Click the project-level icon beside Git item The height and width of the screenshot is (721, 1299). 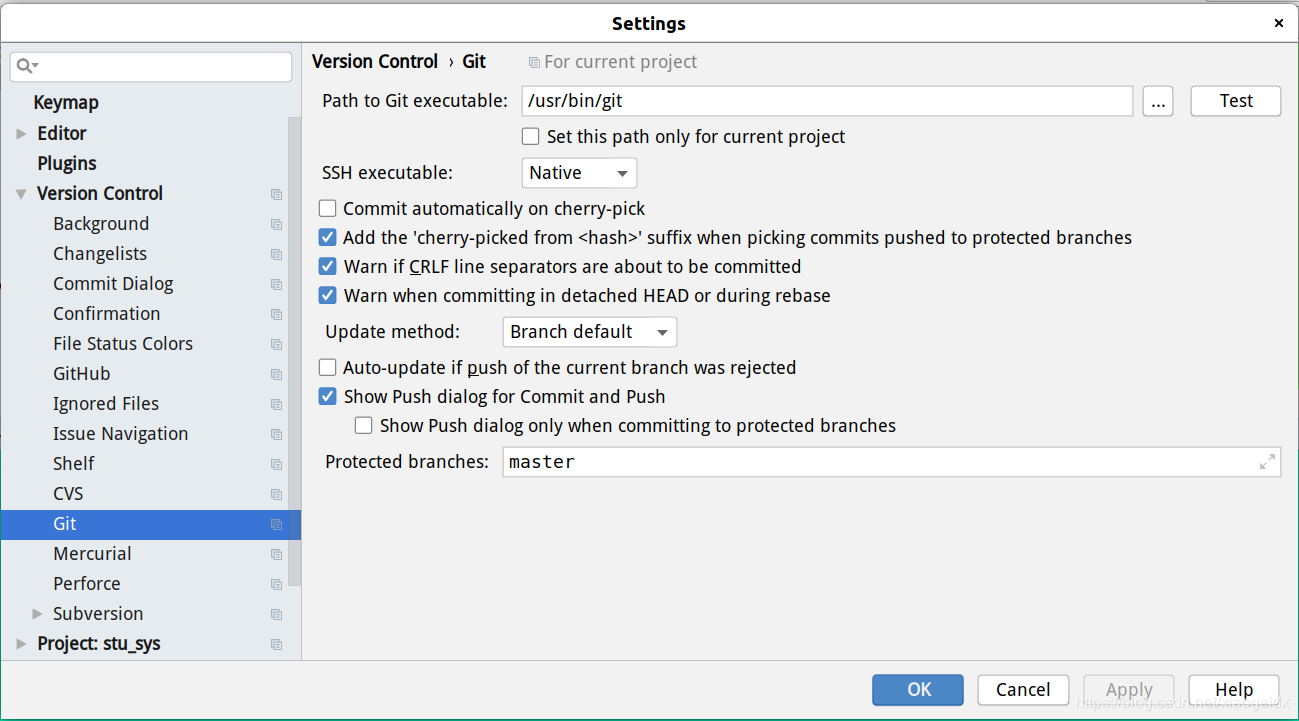tap(277, 524)
